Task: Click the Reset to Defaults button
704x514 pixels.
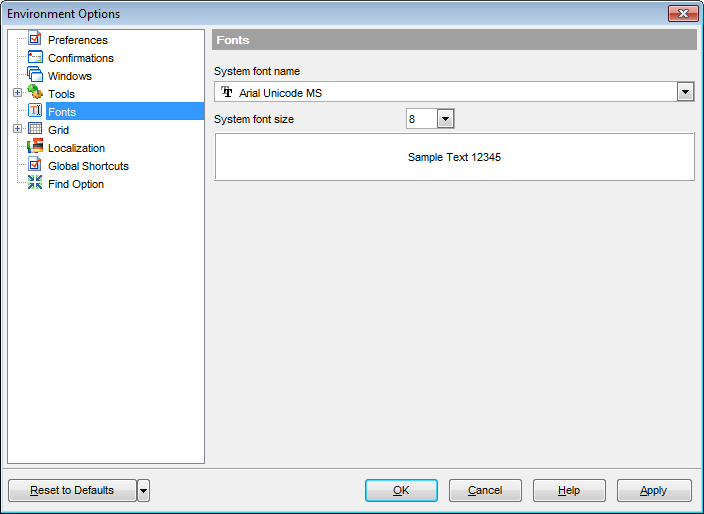Action: click(x=72, y=490)
